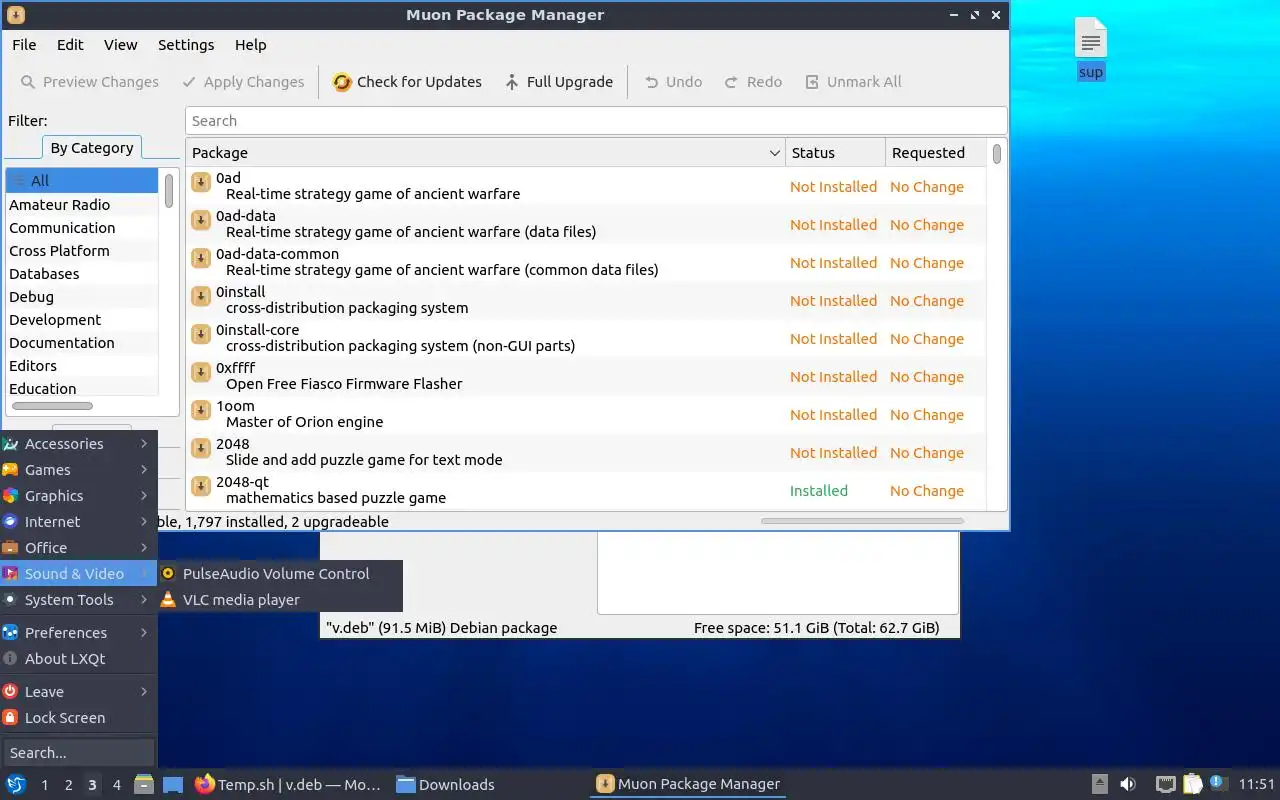The width and height of the screenshot is (1280, 800).
Task: Click the Installed status of 2048-qt
Action: tap(818, 491)
